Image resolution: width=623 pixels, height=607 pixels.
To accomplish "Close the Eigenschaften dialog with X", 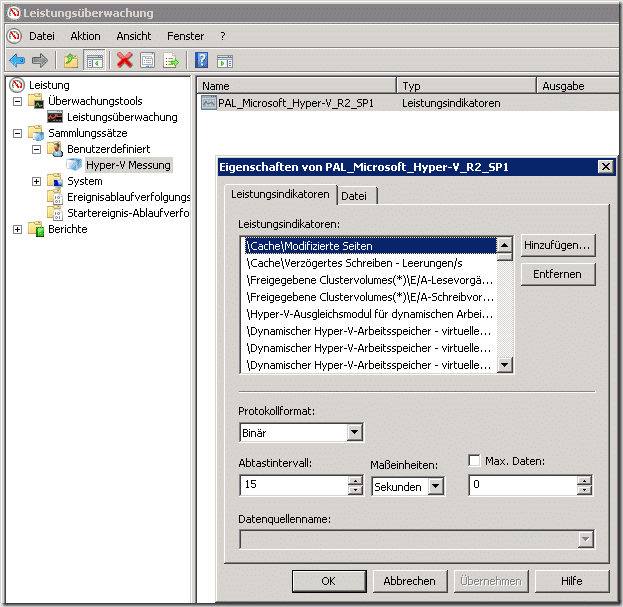I will click(x=606, y=166).
